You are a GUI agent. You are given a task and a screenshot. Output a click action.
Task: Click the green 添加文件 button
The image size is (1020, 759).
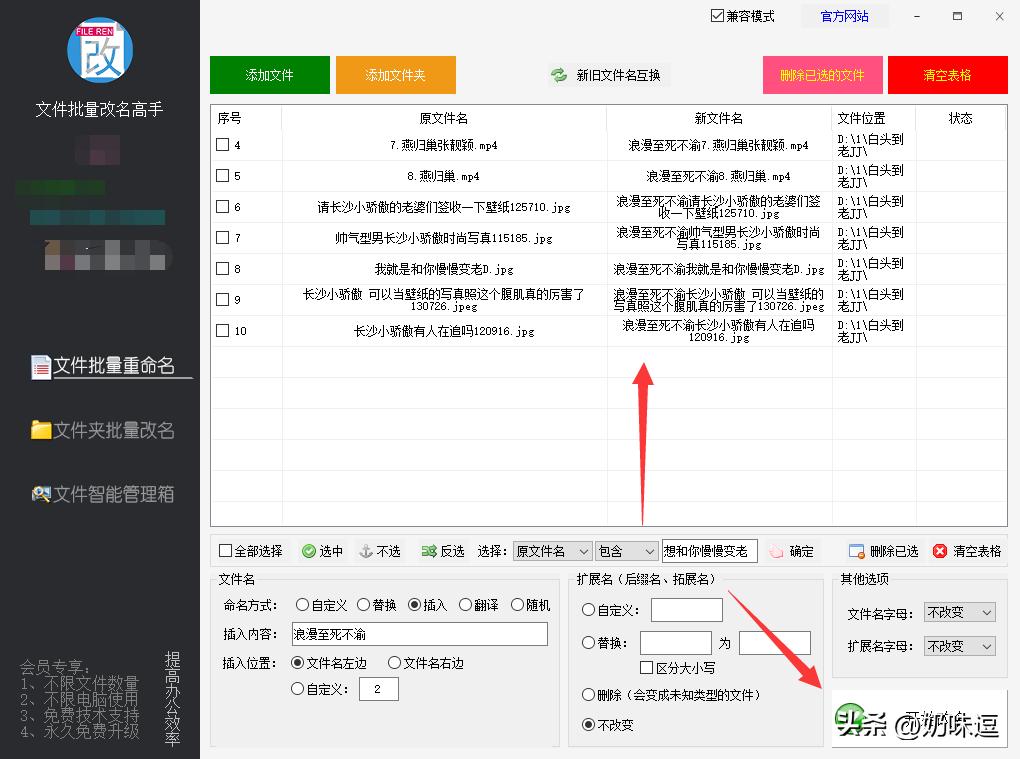click(269, 74)
